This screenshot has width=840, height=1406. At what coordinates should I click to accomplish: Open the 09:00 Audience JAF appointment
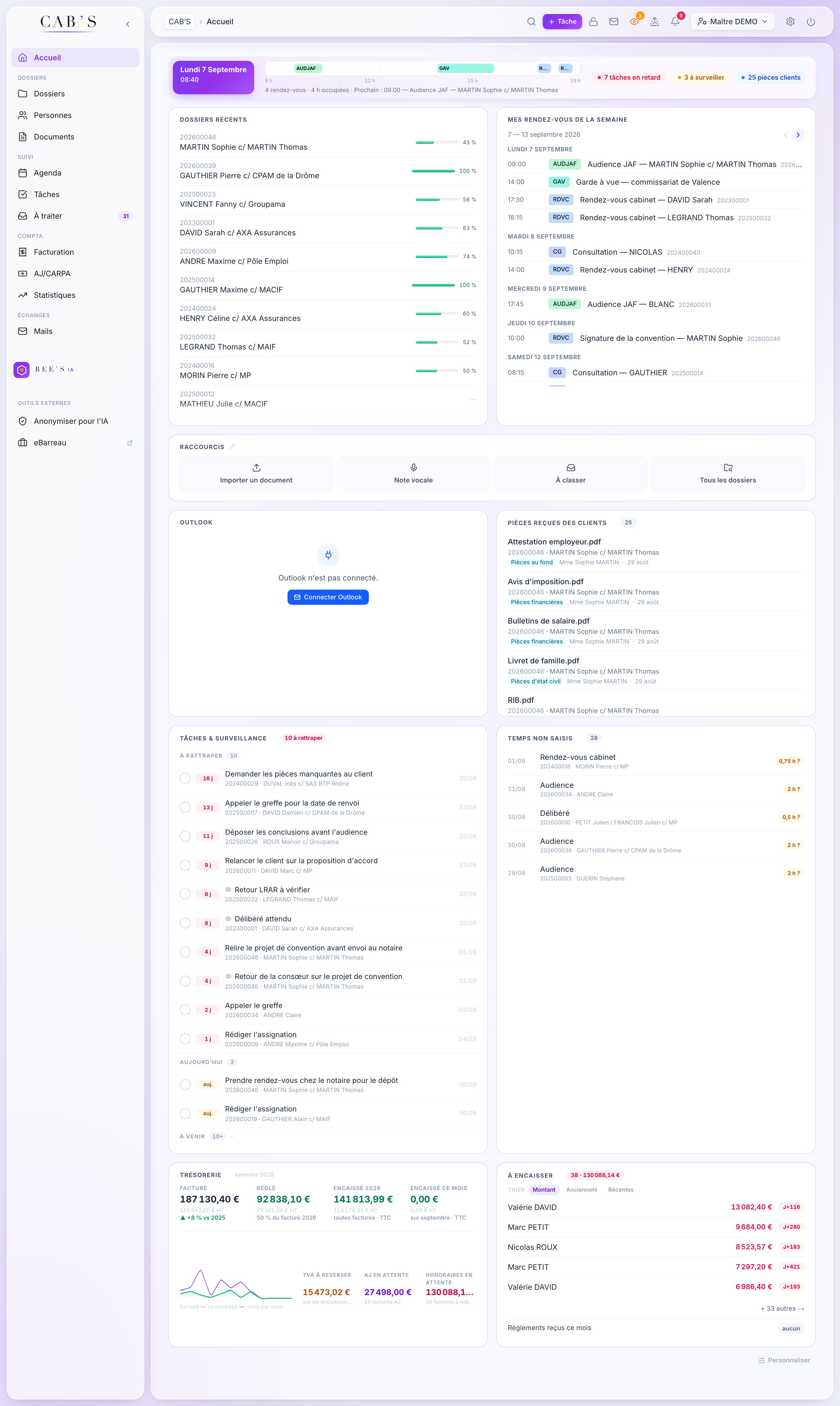coord(656,164)
